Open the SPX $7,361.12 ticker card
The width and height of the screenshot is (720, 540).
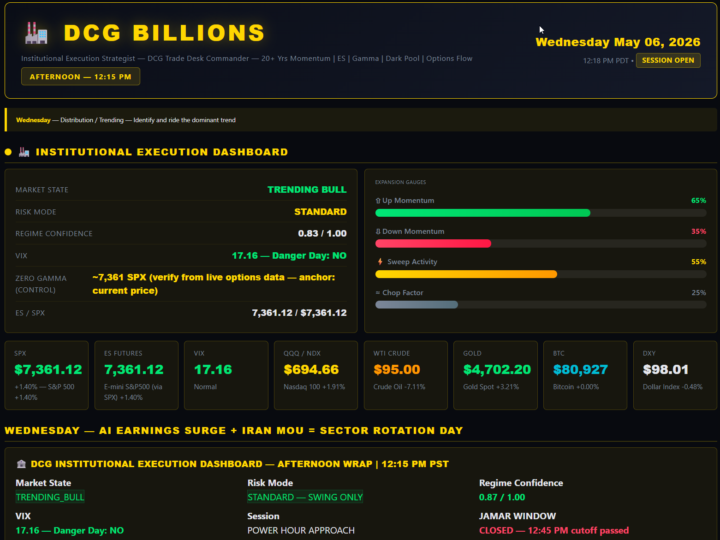coord(46,375)
